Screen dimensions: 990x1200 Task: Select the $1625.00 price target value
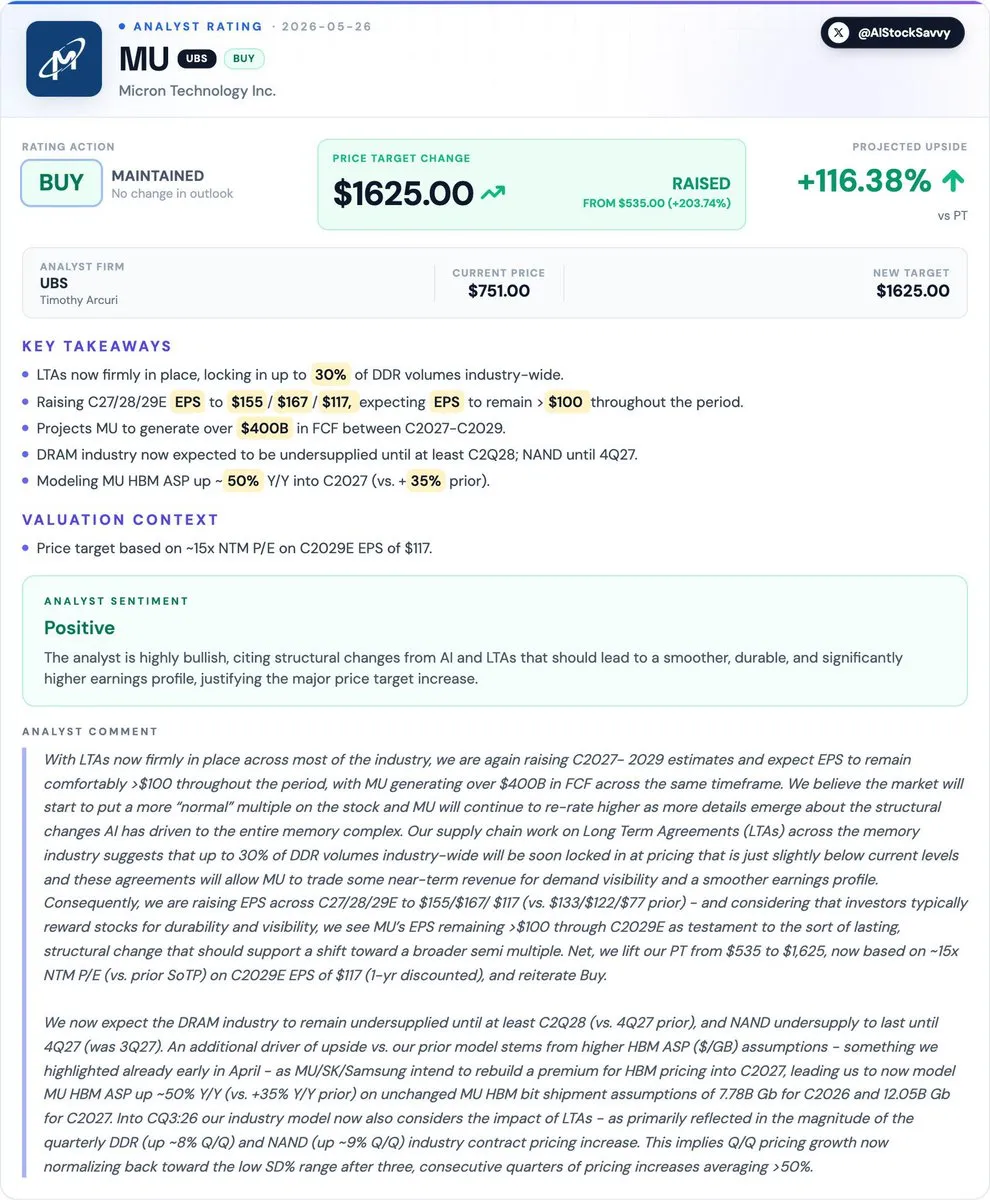click(x=403, y=193)
